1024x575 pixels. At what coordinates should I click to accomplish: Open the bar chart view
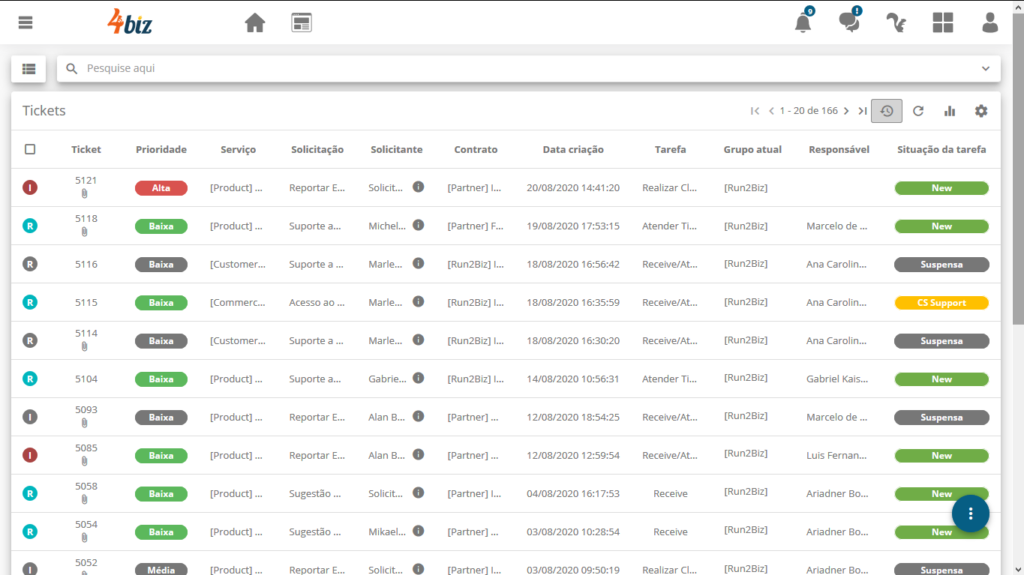(950, 111)
